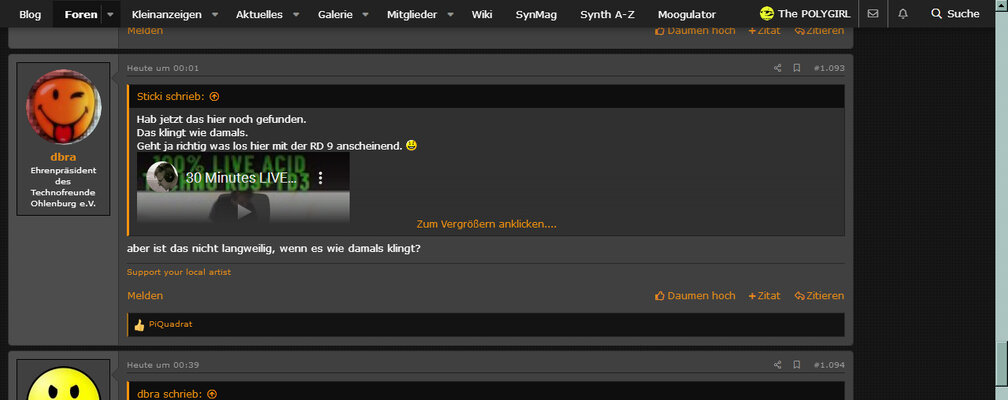Click Melden on the top post
The image size is (1008, 400).
[145, 31]
